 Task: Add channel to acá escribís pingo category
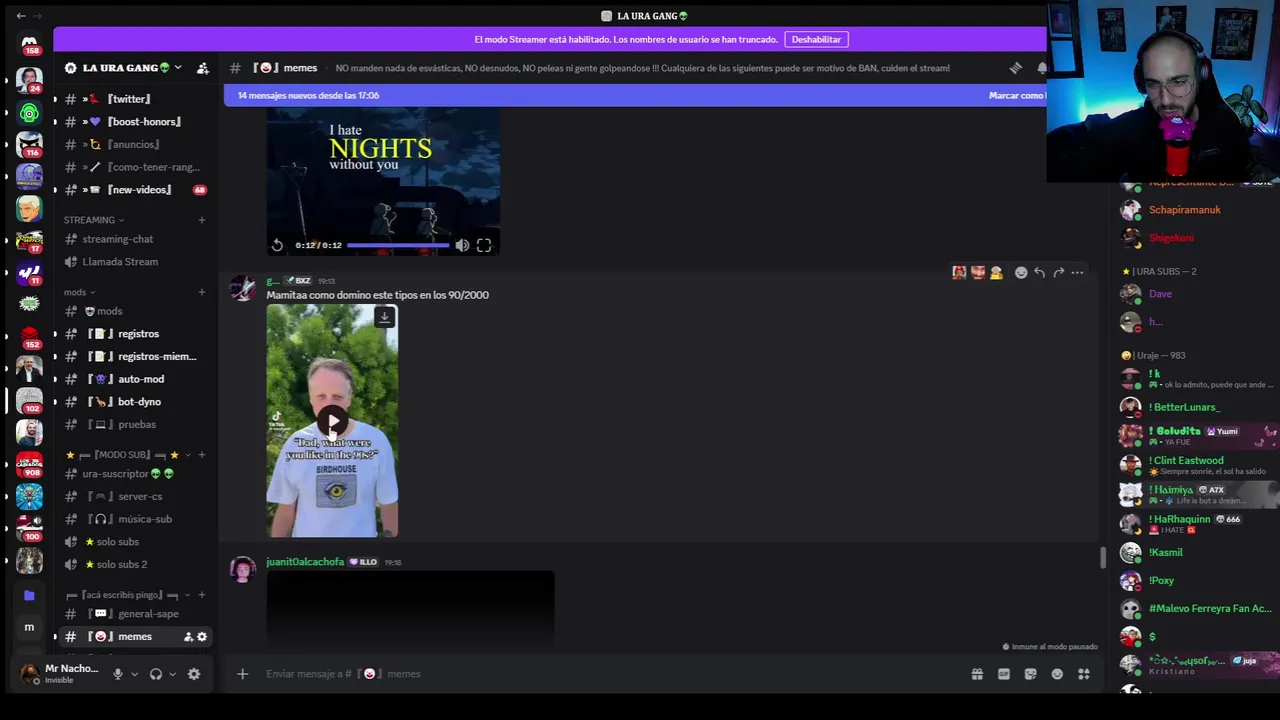click(x=202, y=595)
